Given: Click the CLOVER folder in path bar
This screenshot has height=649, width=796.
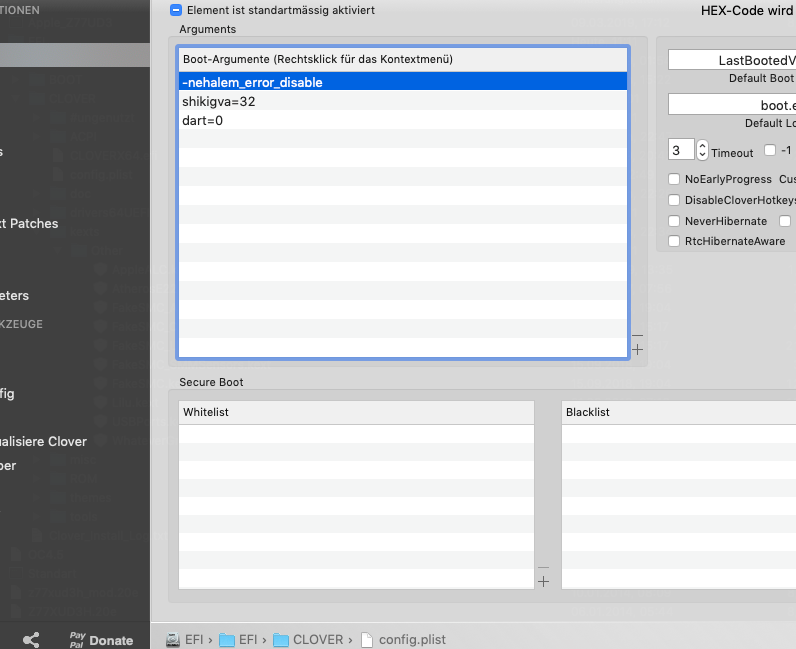Looking at the screenshot, I should (308, 640).
